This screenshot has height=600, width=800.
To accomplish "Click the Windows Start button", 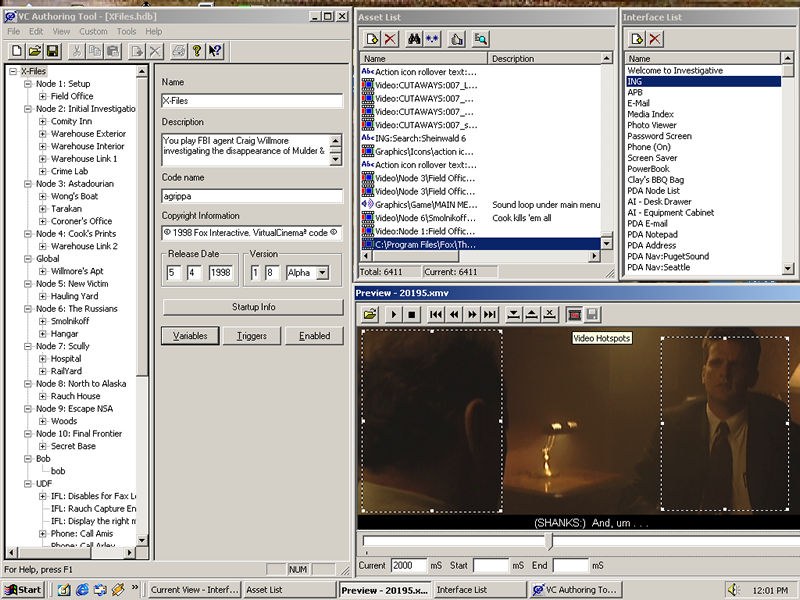I will 23,589.
